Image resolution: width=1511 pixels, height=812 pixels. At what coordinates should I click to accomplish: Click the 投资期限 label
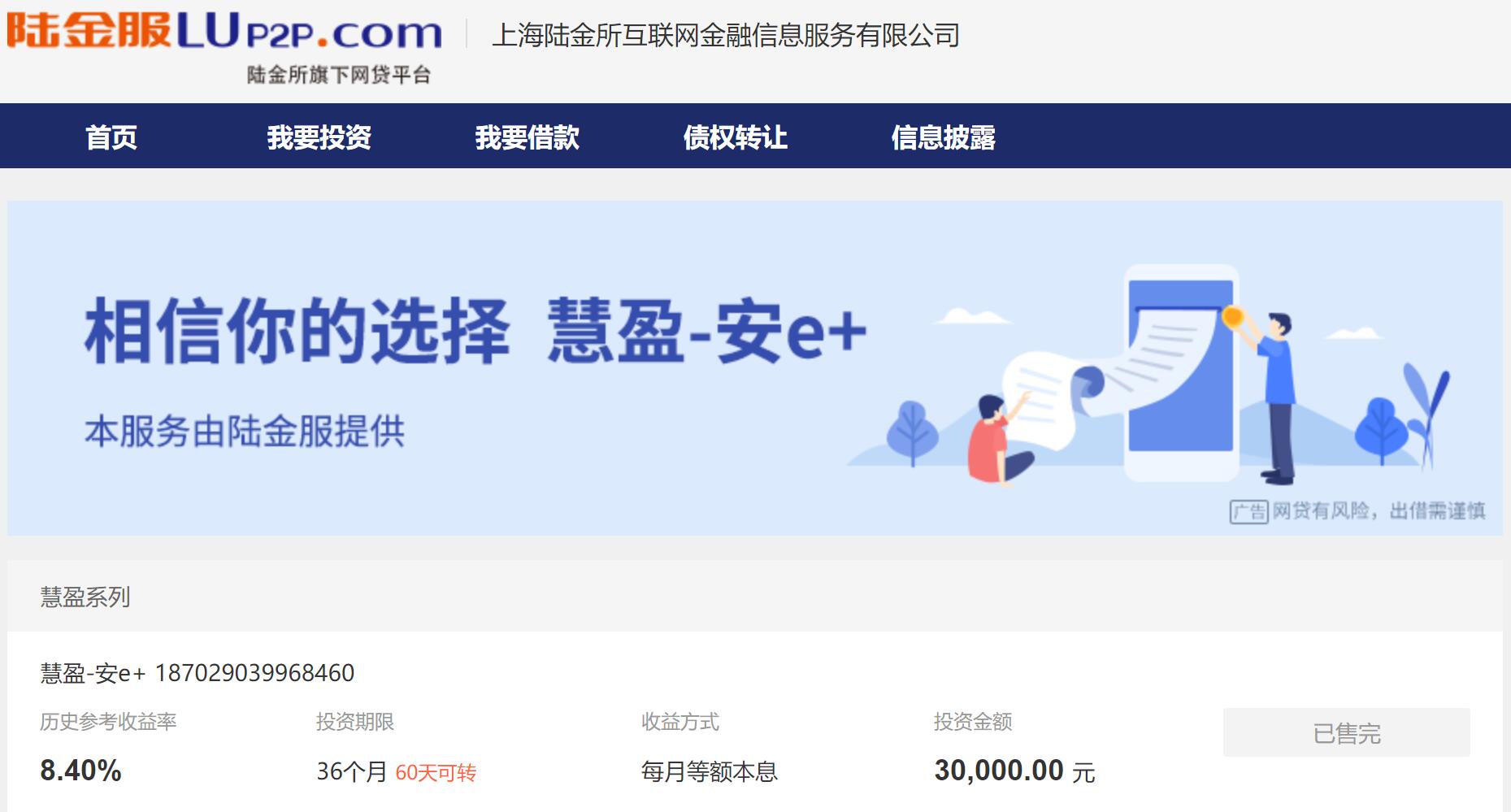[x=355, y=722]
